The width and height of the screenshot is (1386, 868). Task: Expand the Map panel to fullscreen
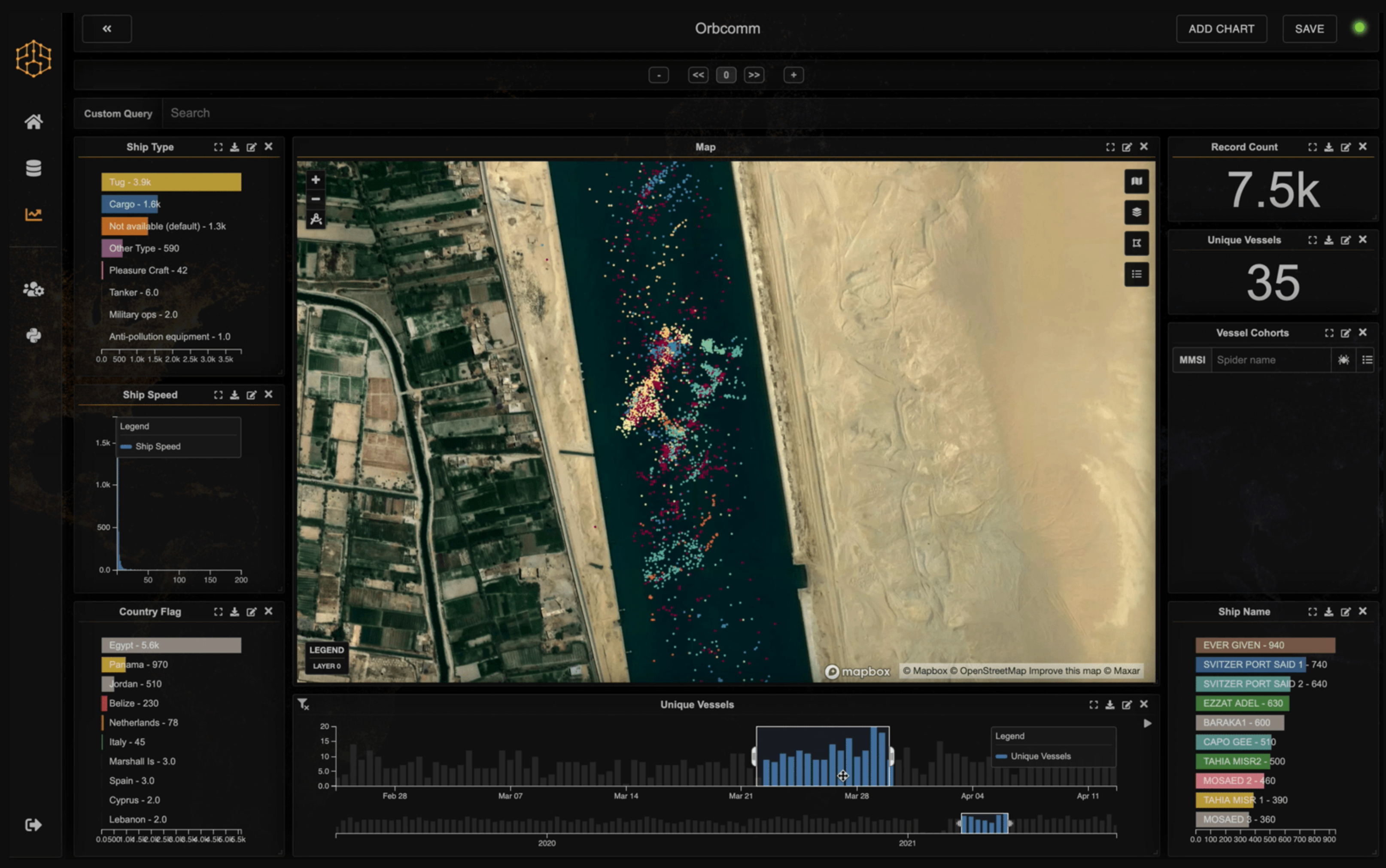click(1110, 147)
